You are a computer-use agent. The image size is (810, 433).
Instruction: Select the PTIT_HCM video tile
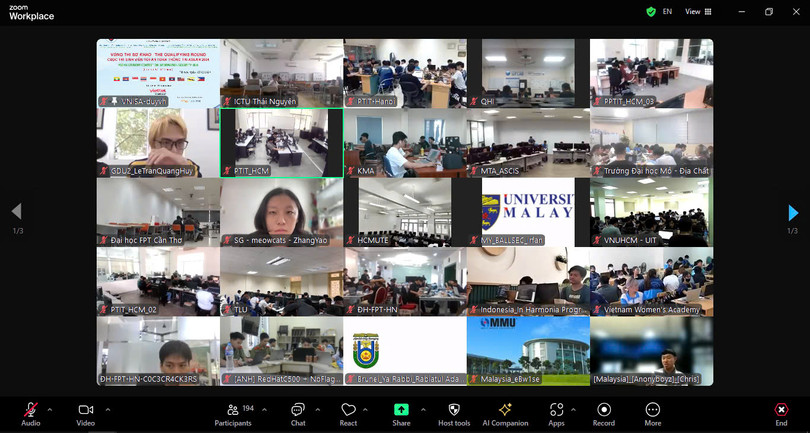(281, 143)
